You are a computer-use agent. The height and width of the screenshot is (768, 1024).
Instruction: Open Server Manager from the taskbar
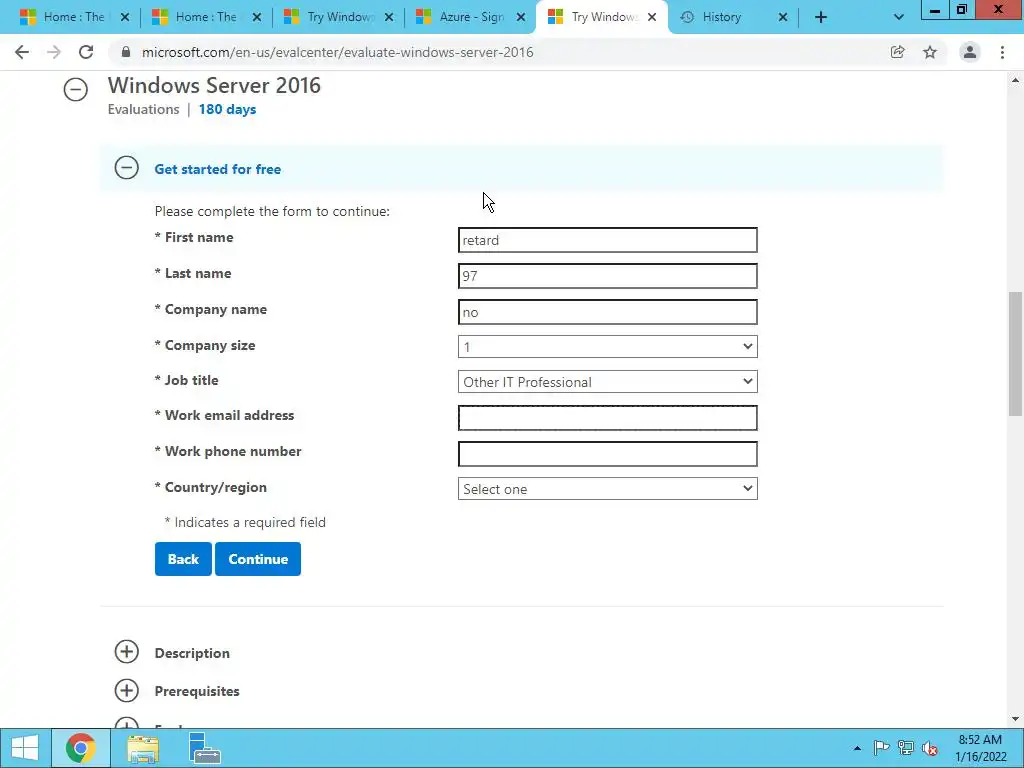pos(204,748)
